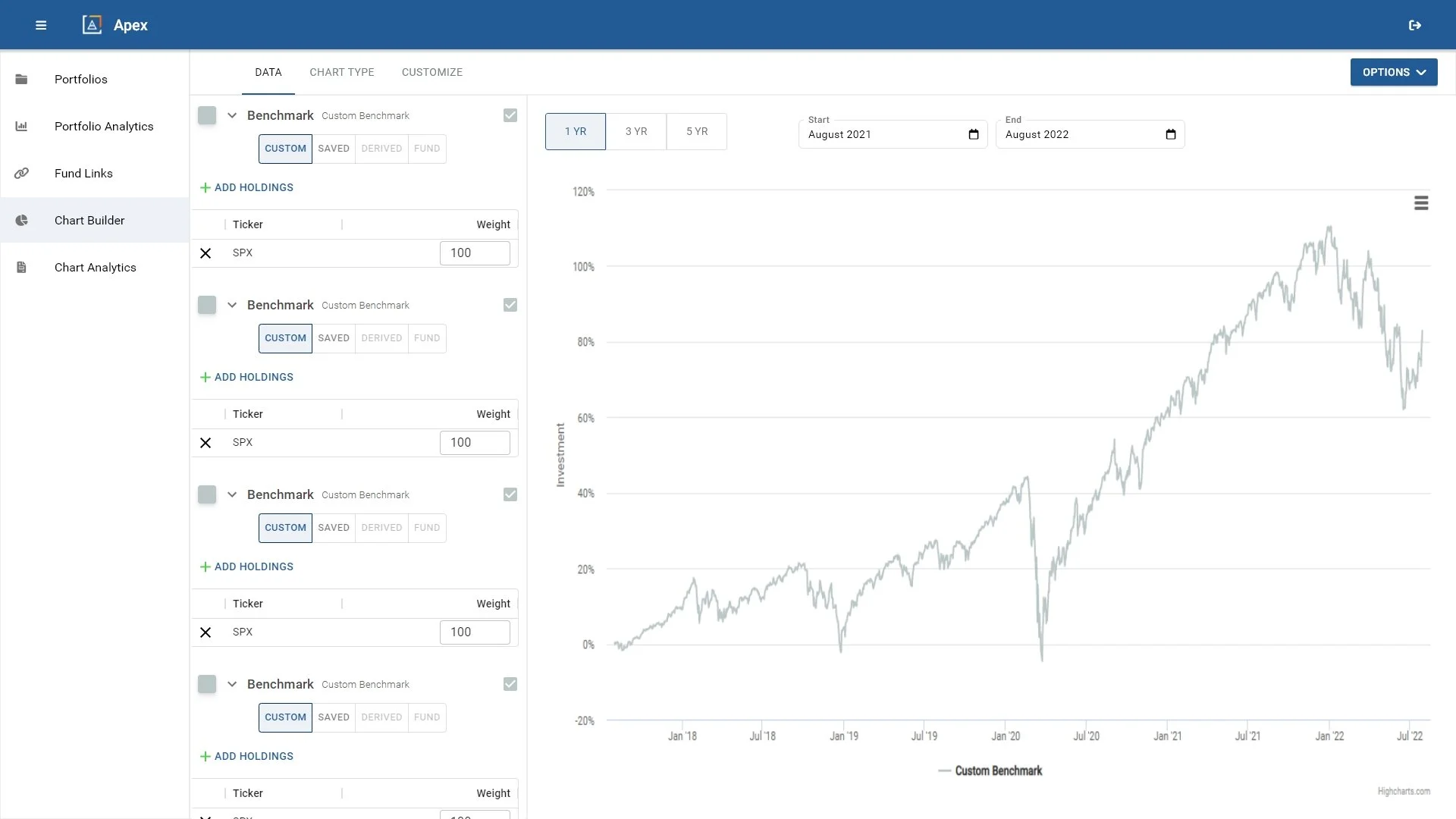Remove SPX from the first benchmark

pyautogui.click(x=206, y=253)
